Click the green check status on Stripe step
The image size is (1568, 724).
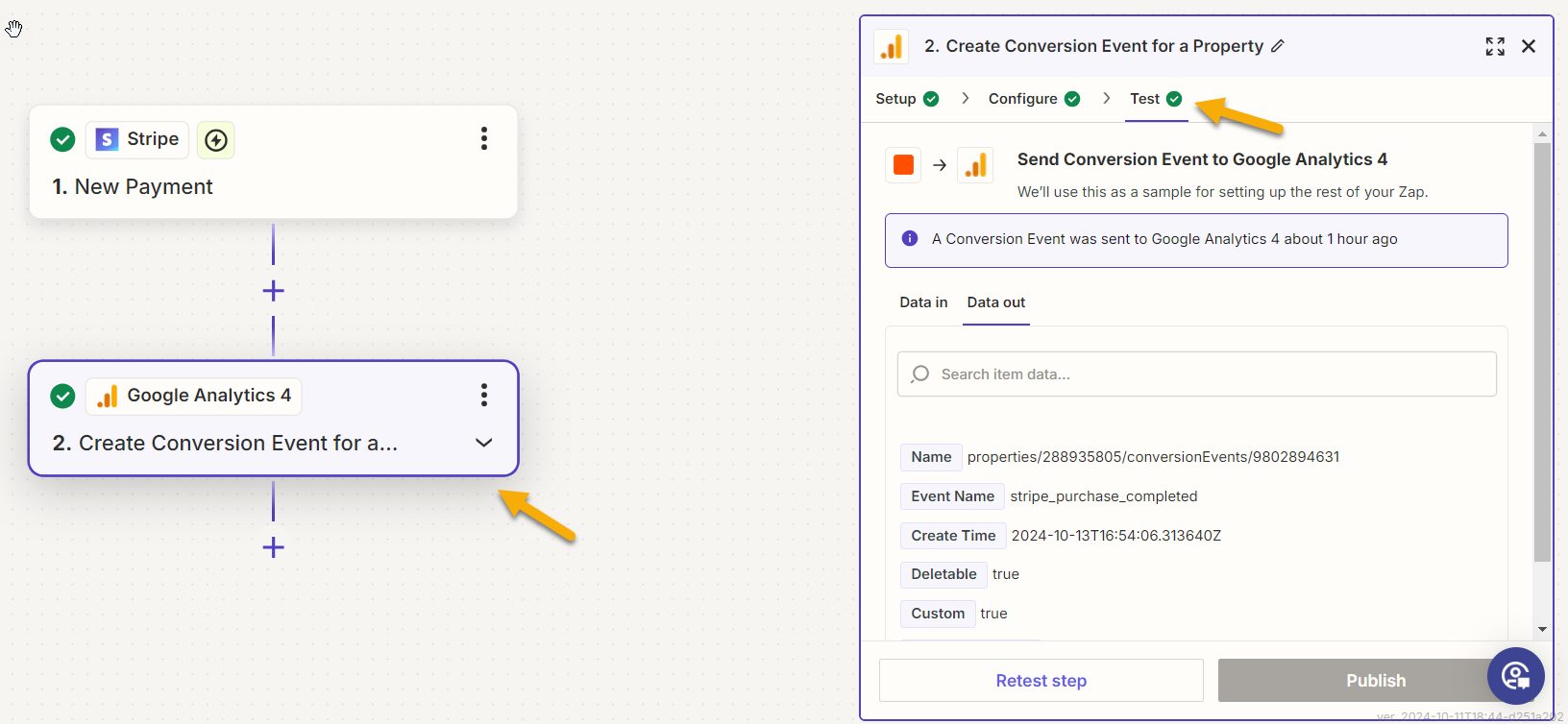[62, 139]
